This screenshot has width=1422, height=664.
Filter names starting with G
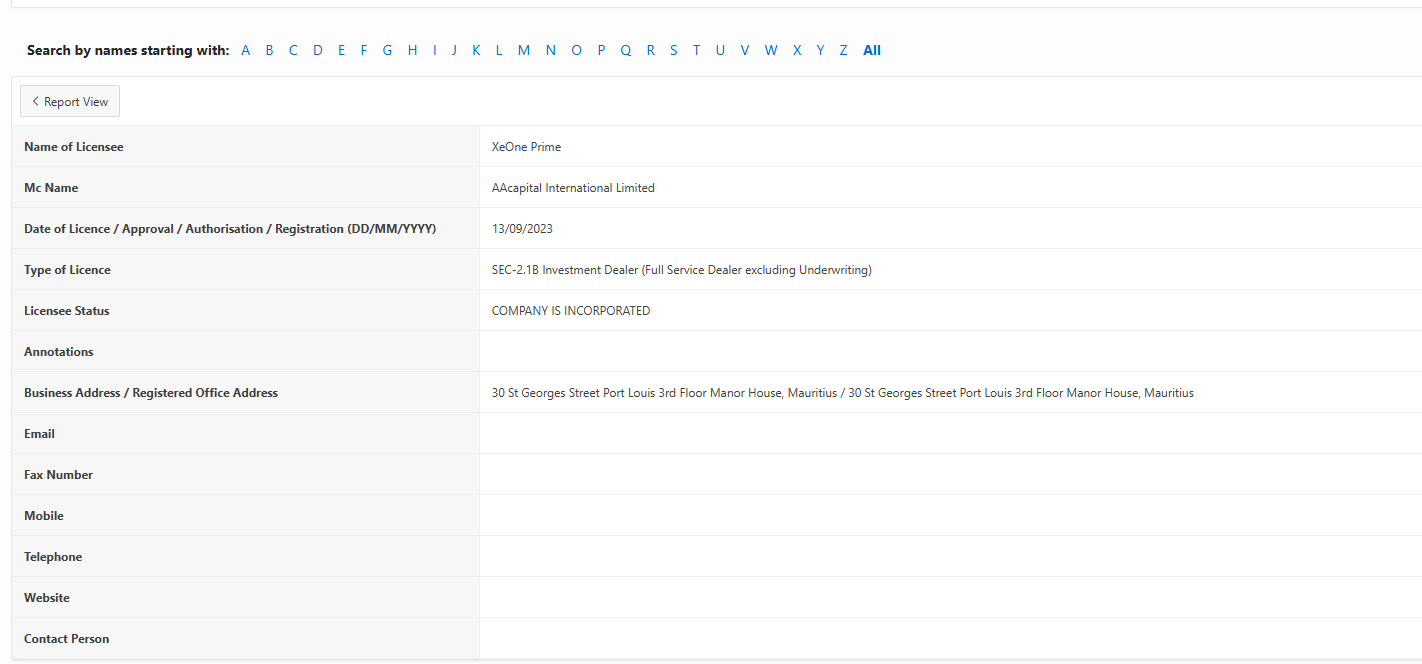tap(387, 50)
